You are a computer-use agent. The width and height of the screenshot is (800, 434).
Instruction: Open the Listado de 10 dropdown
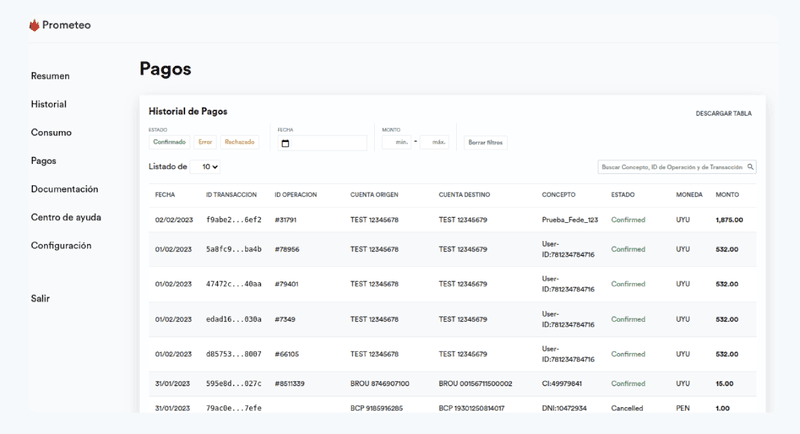click(205, 167)
